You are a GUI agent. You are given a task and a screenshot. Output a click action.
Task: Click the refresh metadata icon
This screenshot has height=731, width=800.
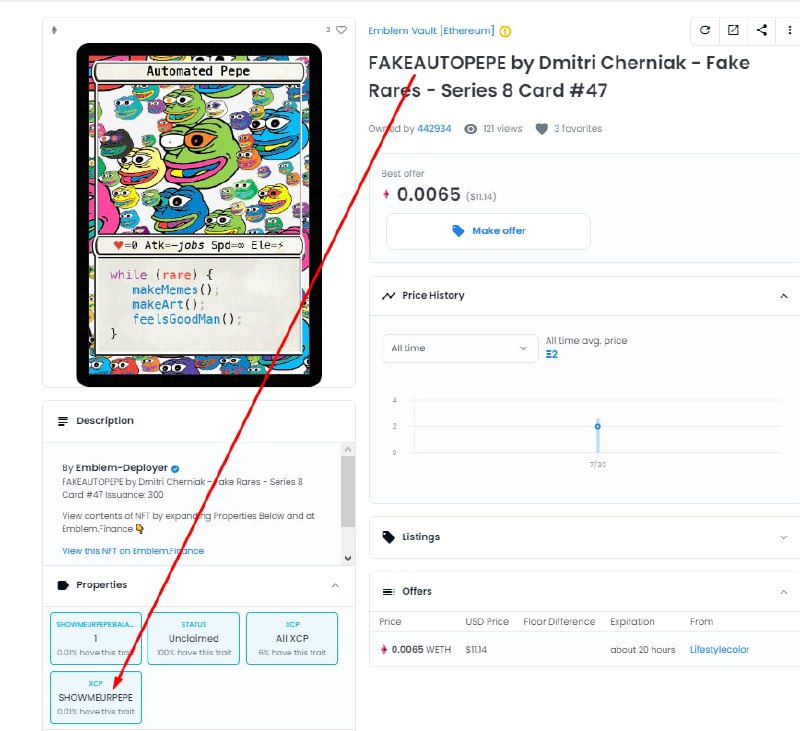[x=705, y=30]
